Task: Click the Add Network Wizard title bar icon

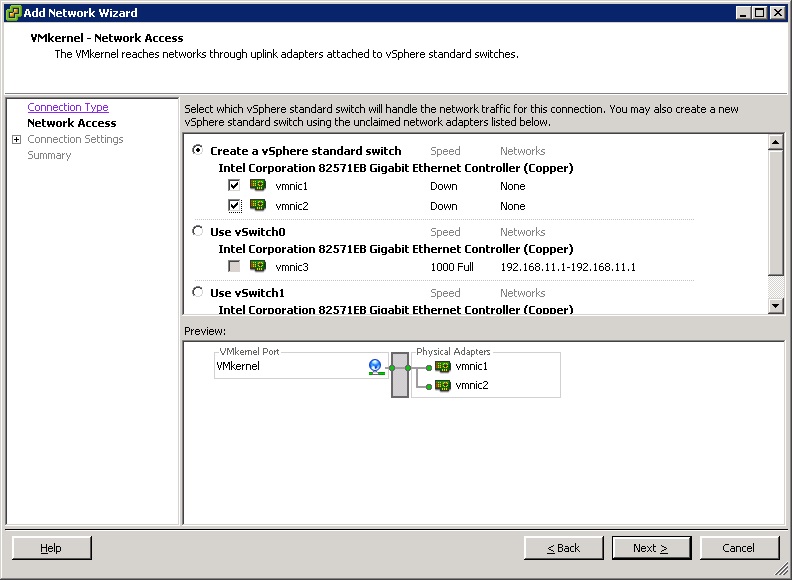Action: click(x=13, y=13)
